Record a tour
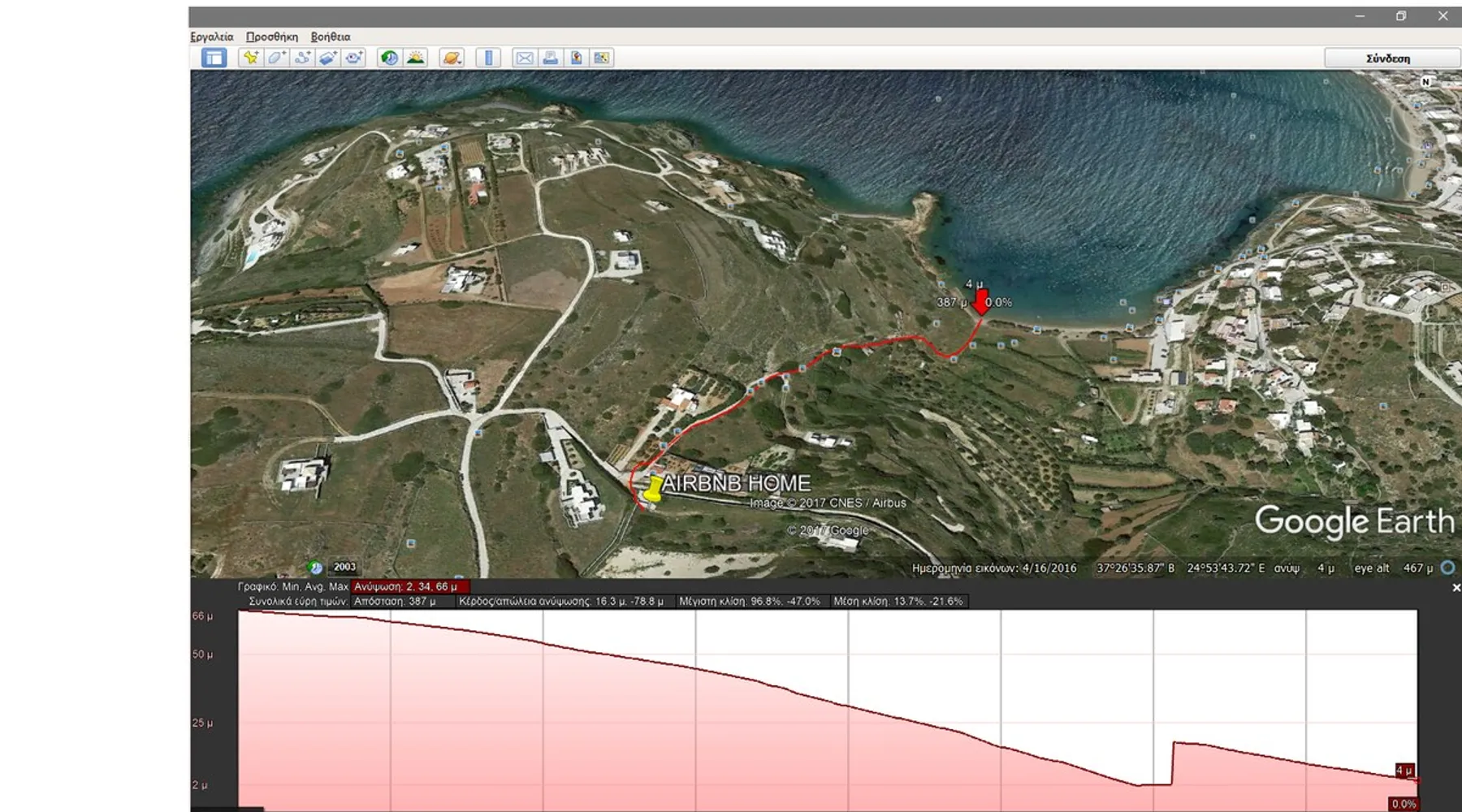The image size is (1462, 812). tap(354, 58)
